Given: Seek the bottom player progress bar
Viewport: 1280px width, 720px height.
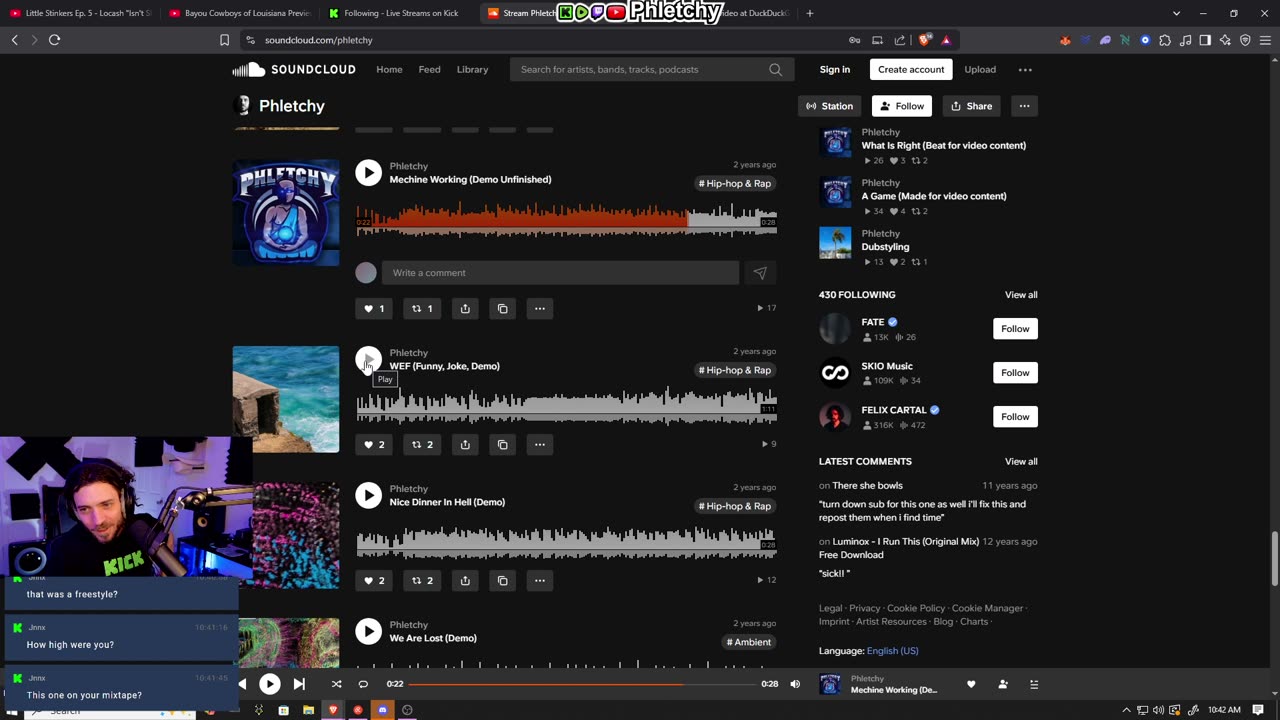Looking at the screenshot, I should point(582,684).
